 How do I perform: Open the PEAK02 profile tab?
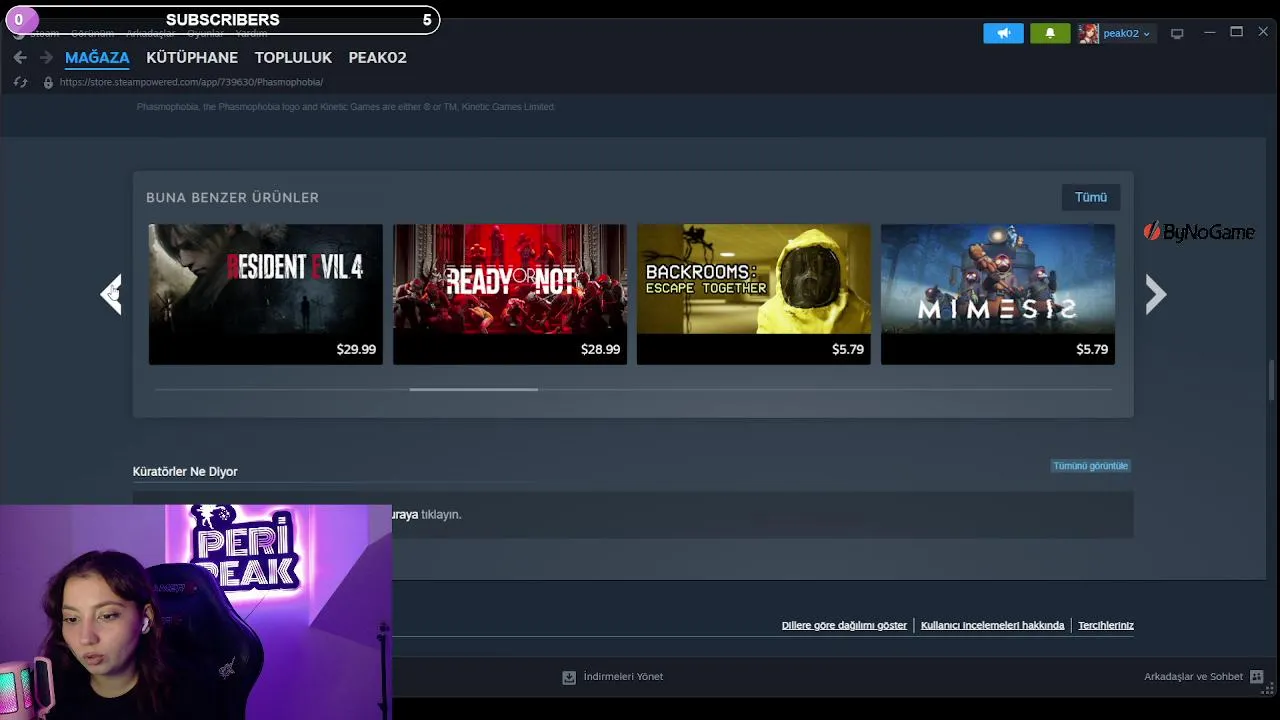377,58
